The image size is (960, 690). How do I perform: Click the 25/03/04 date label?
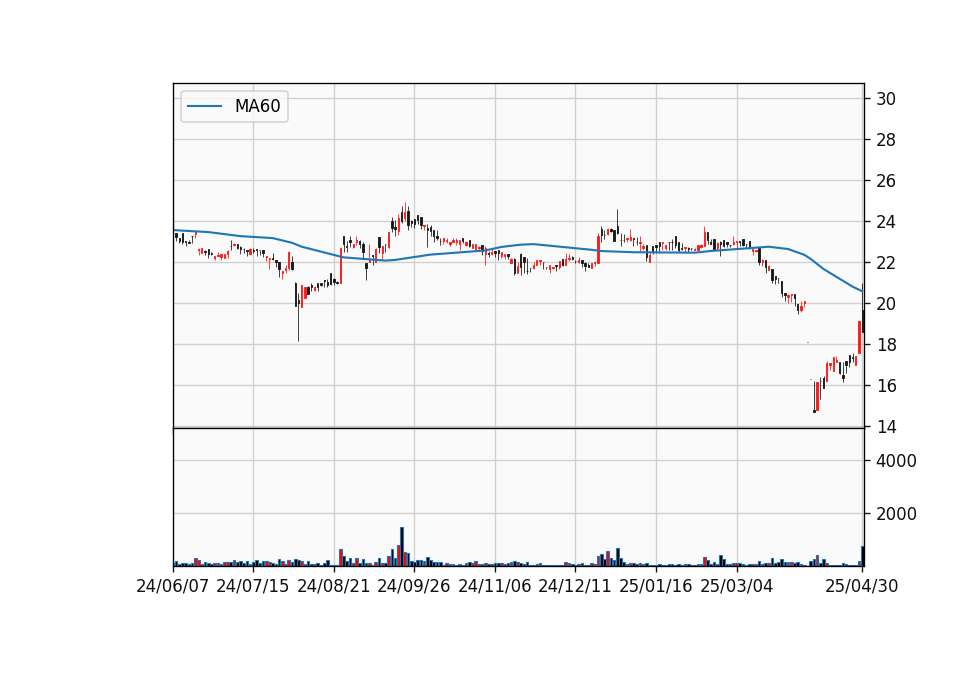click(737, 586)
